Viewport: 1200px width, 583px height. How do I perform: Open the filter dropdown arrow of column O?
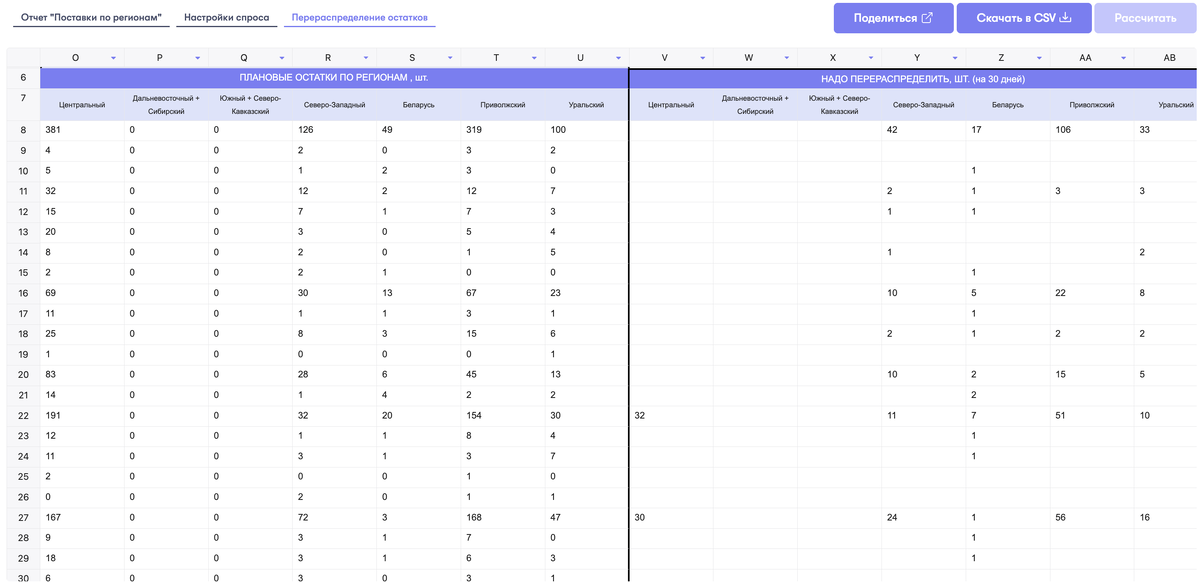[113, 59]
